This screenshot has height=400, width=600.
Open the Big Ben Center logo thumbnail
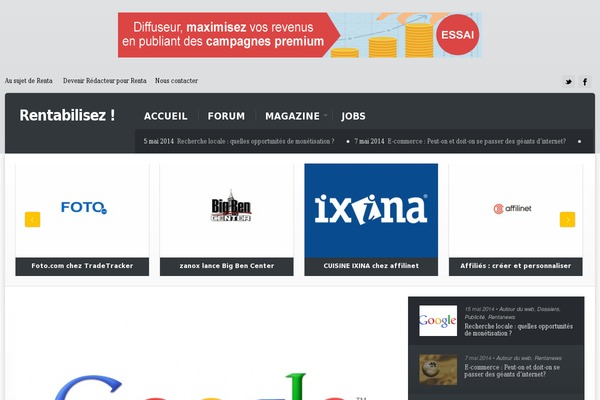pos(227,211)
